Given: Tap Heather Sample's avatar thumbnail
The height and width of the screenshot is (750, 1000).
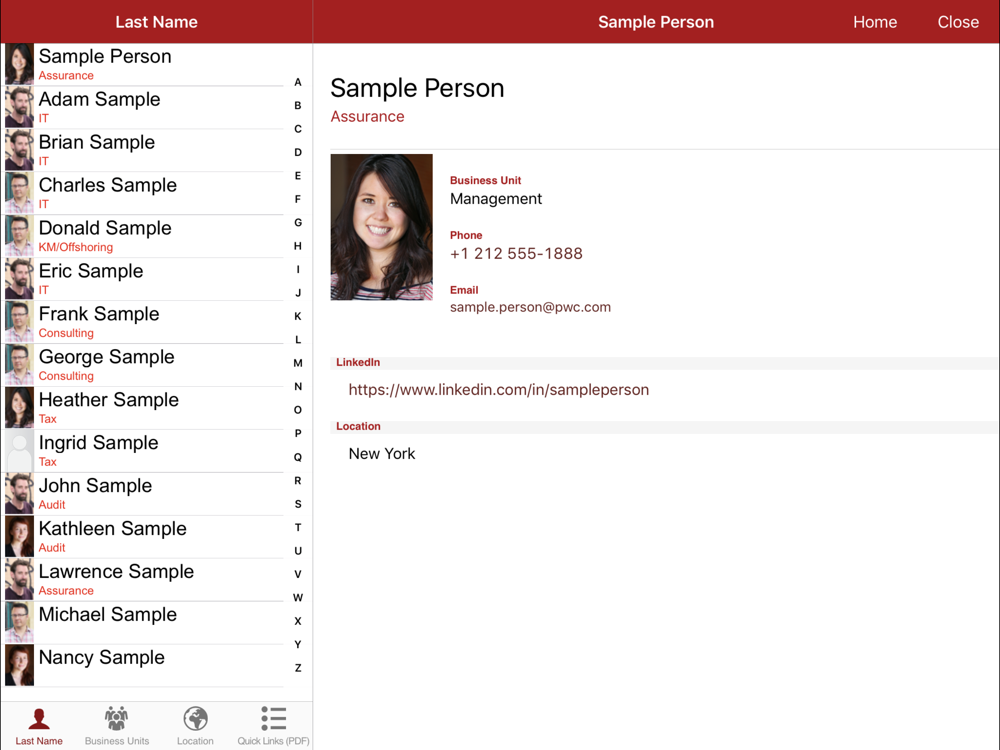Looking at the screenshot, I should [x=19, y=408].
